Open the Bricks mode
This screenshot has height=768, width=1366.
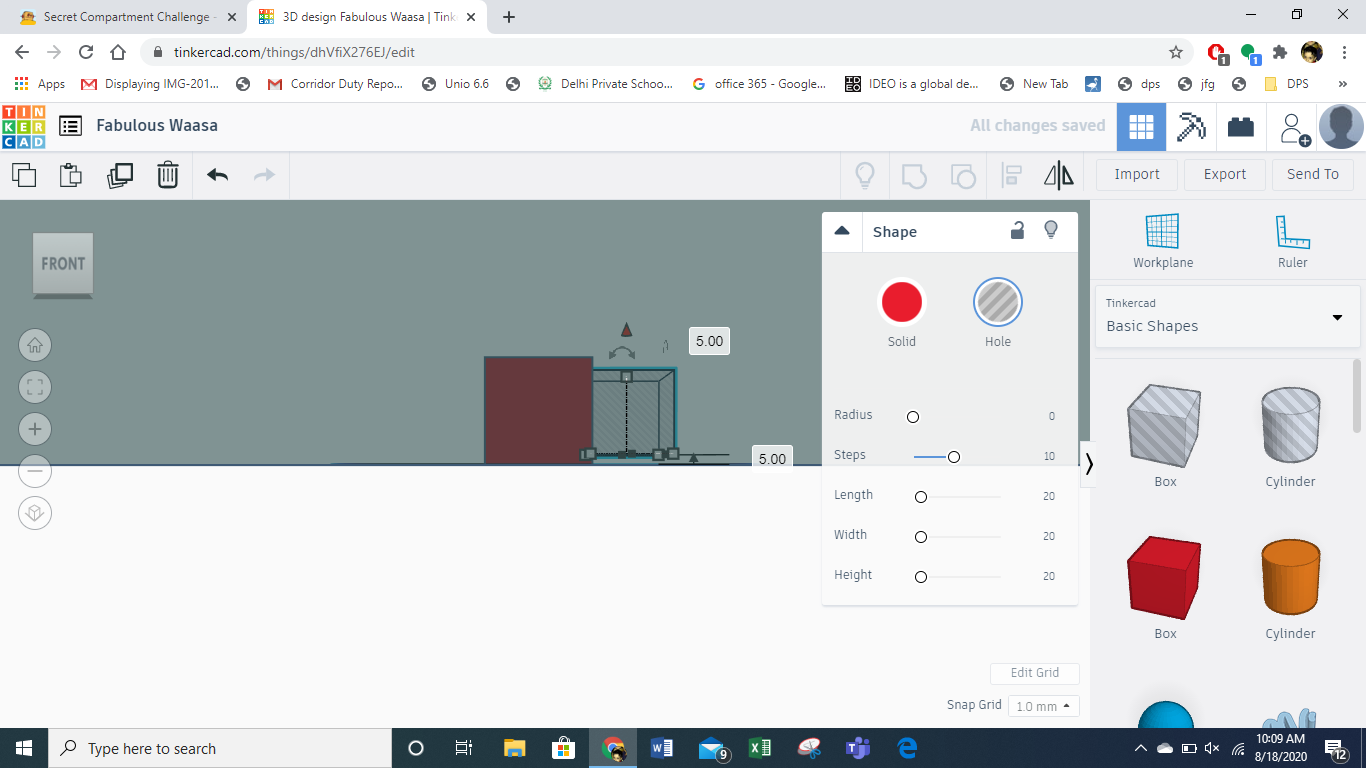(1241, 126)
